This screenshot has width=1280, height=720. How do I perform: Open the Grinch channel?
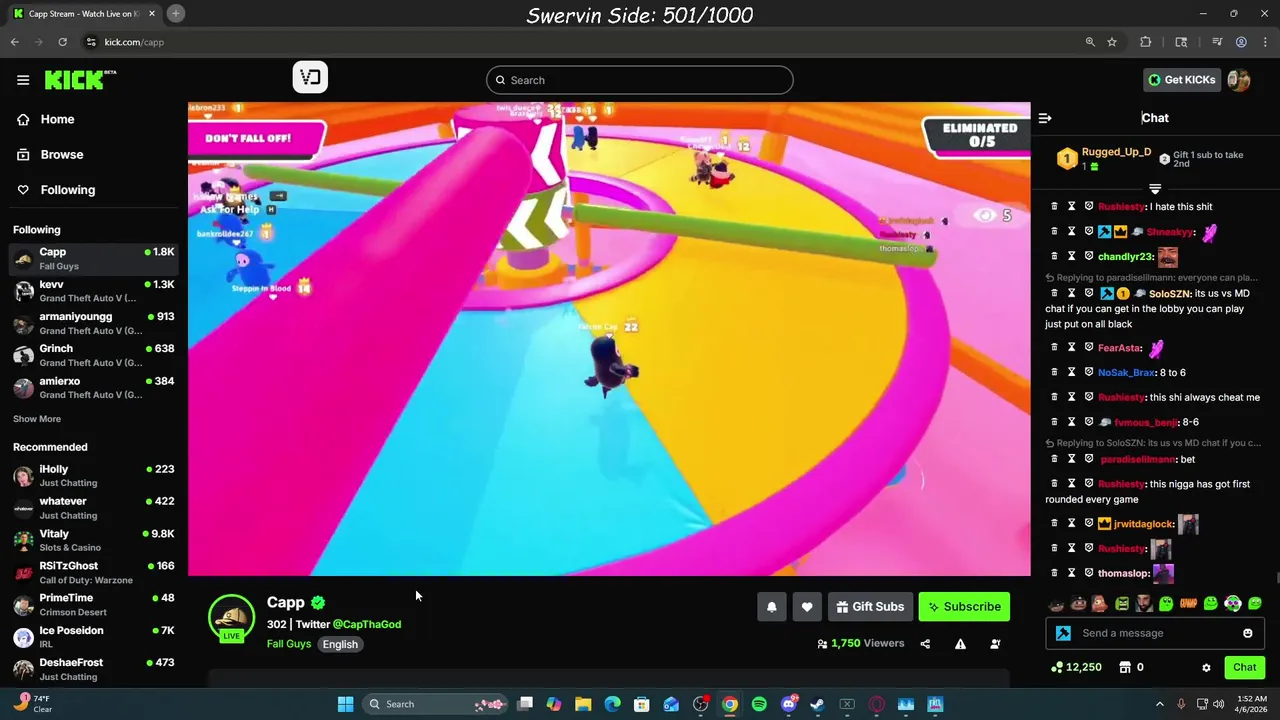click(94, 355)
